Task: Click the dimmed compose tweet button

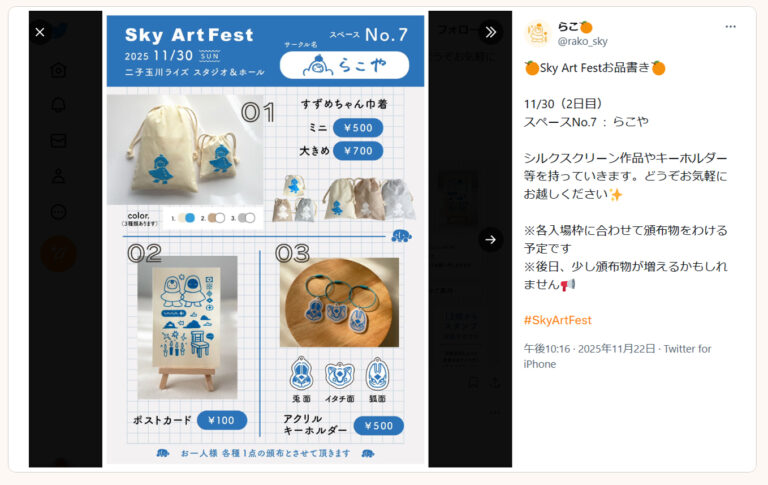Action: pos(58,254)
